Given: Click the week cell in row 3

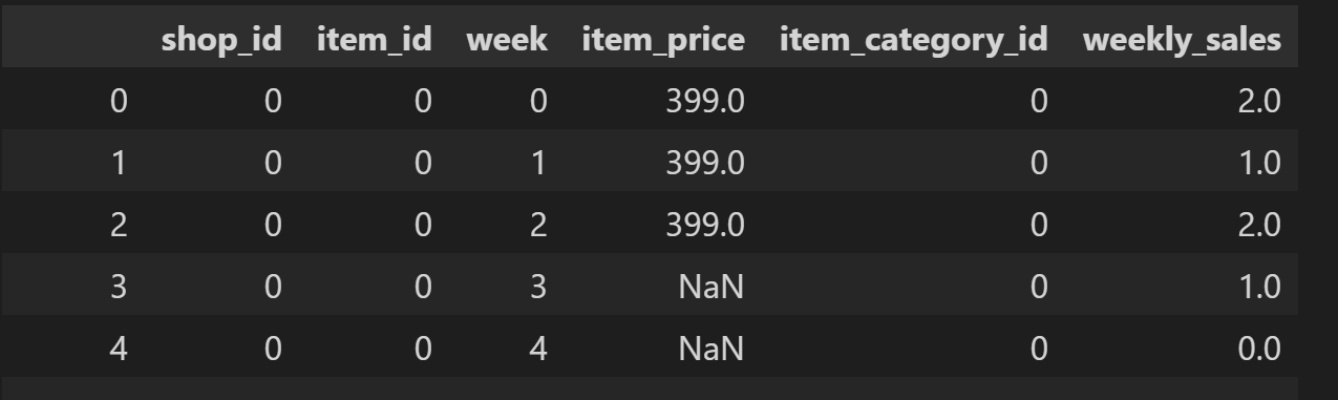Looking at the screenshot, I should coord(537,287).
